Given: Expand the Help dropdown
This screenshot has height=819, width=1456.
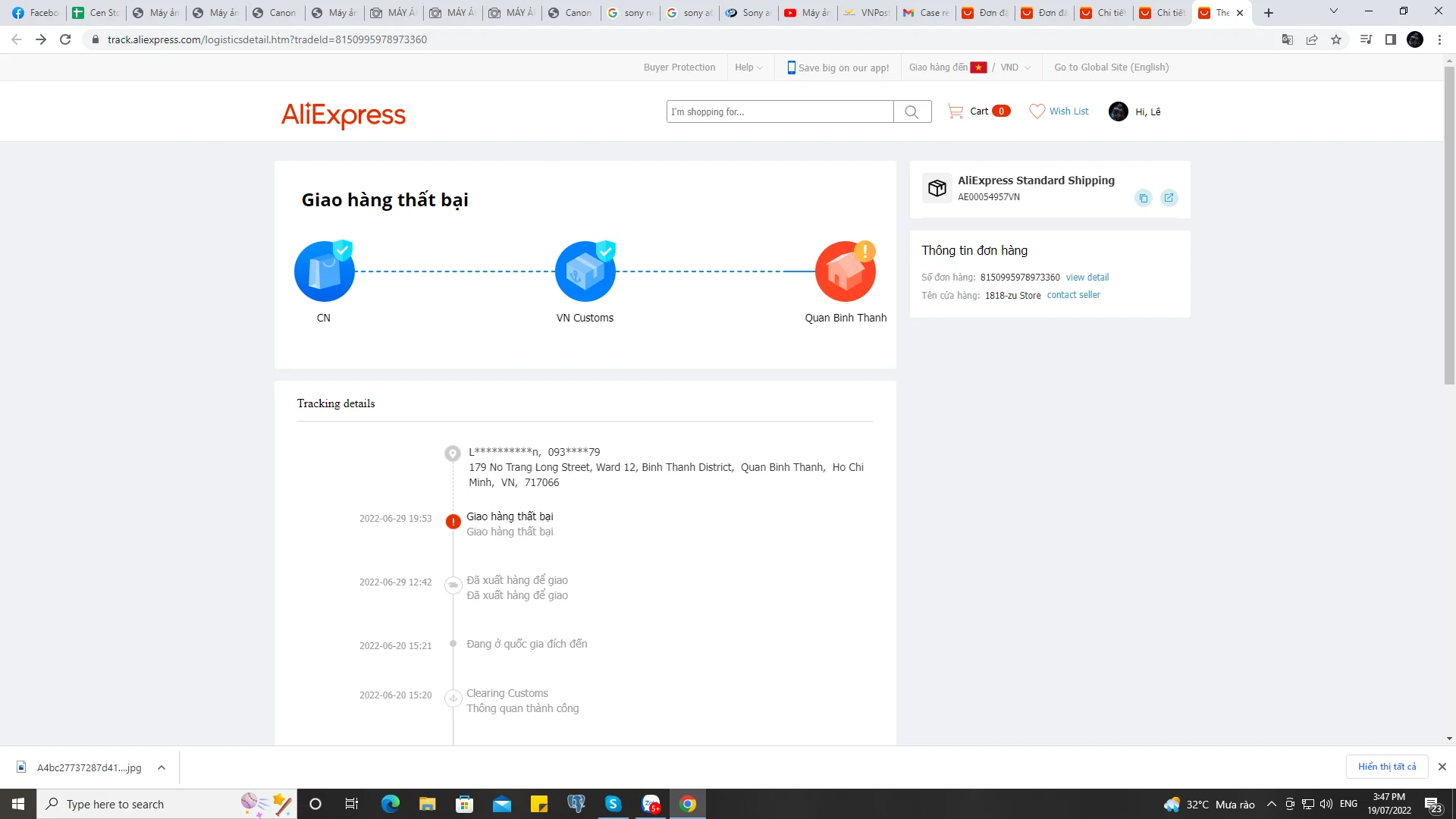Looking at the screenshot, I should point(748,67).
